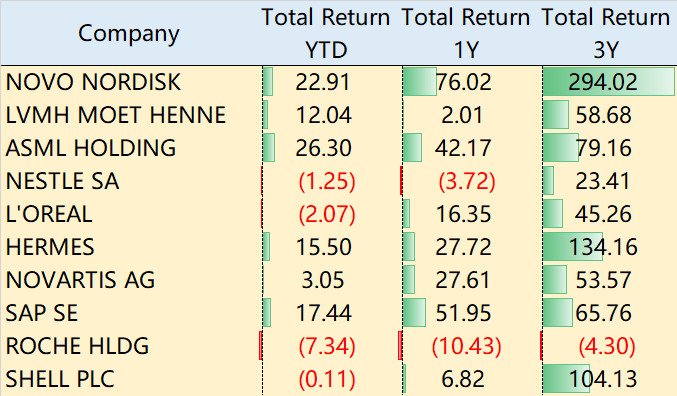The image size is (677, 396).
Task: Click the Total Return YTD header
Action: pos(326,34)
